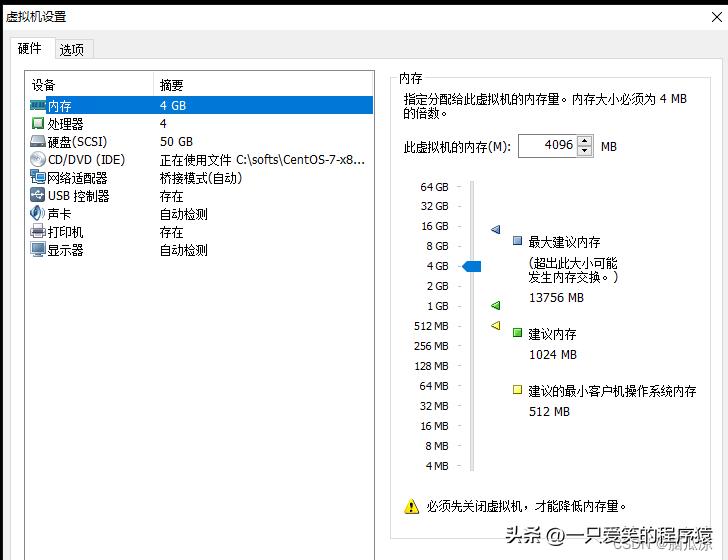Select the CD/DVD (IDE) device row
Screen dimensions: 728x560
pyautogui.click(x=201, y=159)
